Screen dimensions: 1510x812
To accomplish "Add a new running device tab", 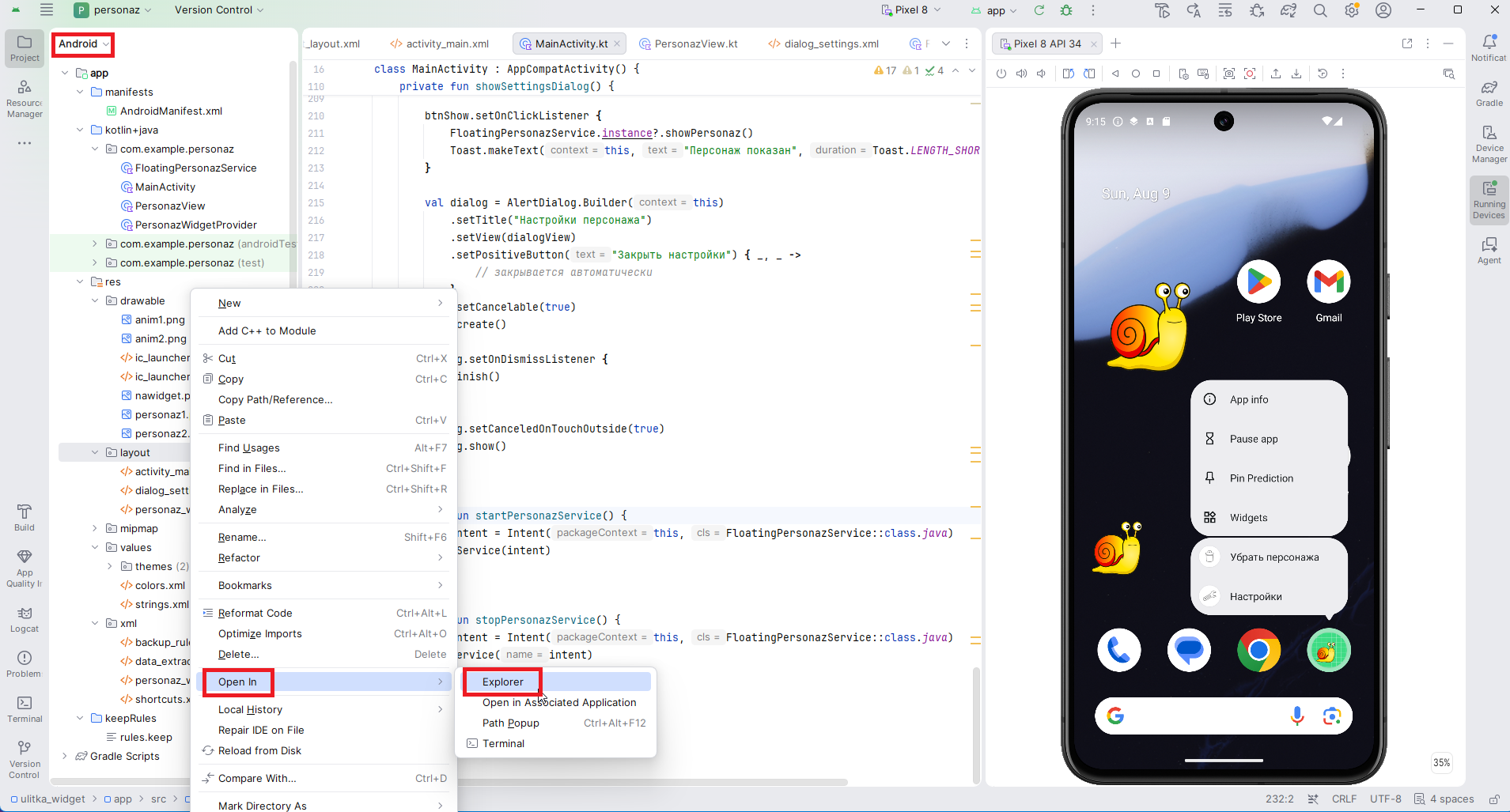I will [x=1115, y=44].
